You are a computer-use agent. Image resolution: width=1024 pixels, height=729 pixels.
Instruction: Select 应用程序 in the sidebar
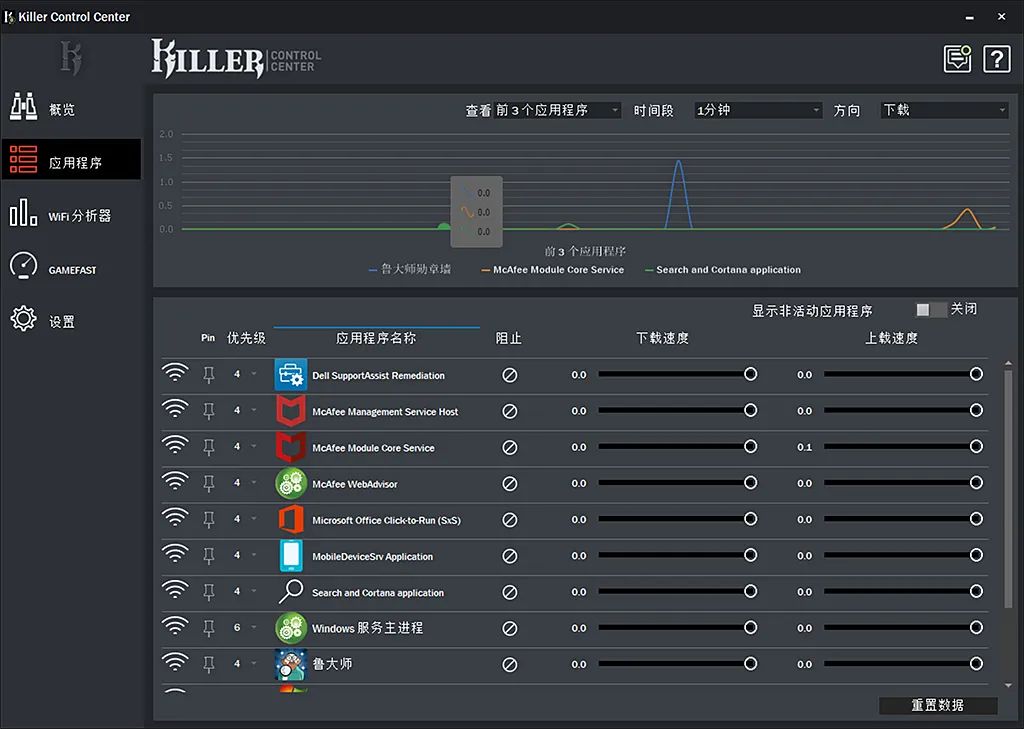[x=71, y=159]
